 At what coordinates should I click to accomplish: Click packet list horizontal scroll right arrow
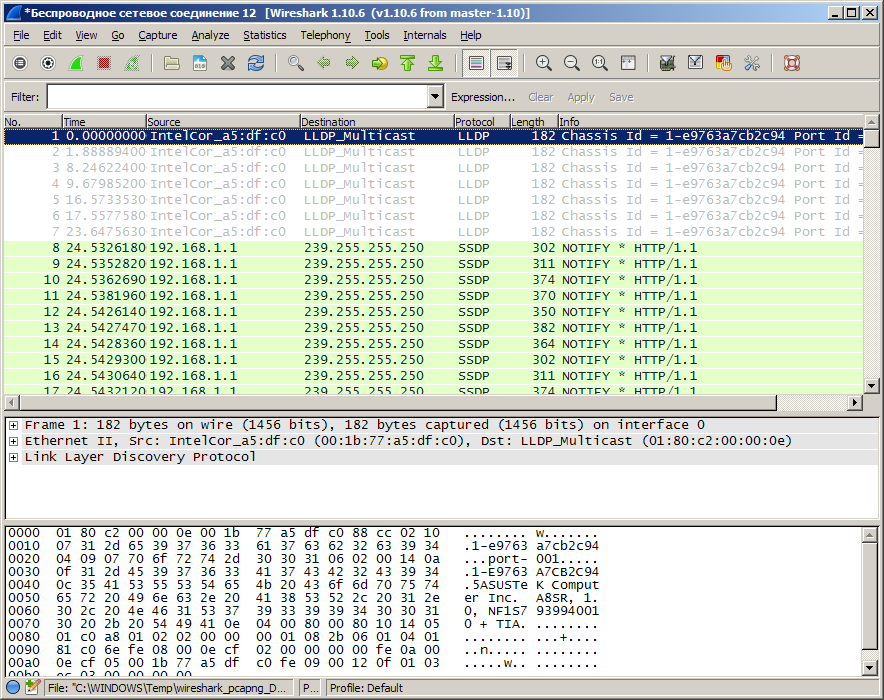click(855, 402)
